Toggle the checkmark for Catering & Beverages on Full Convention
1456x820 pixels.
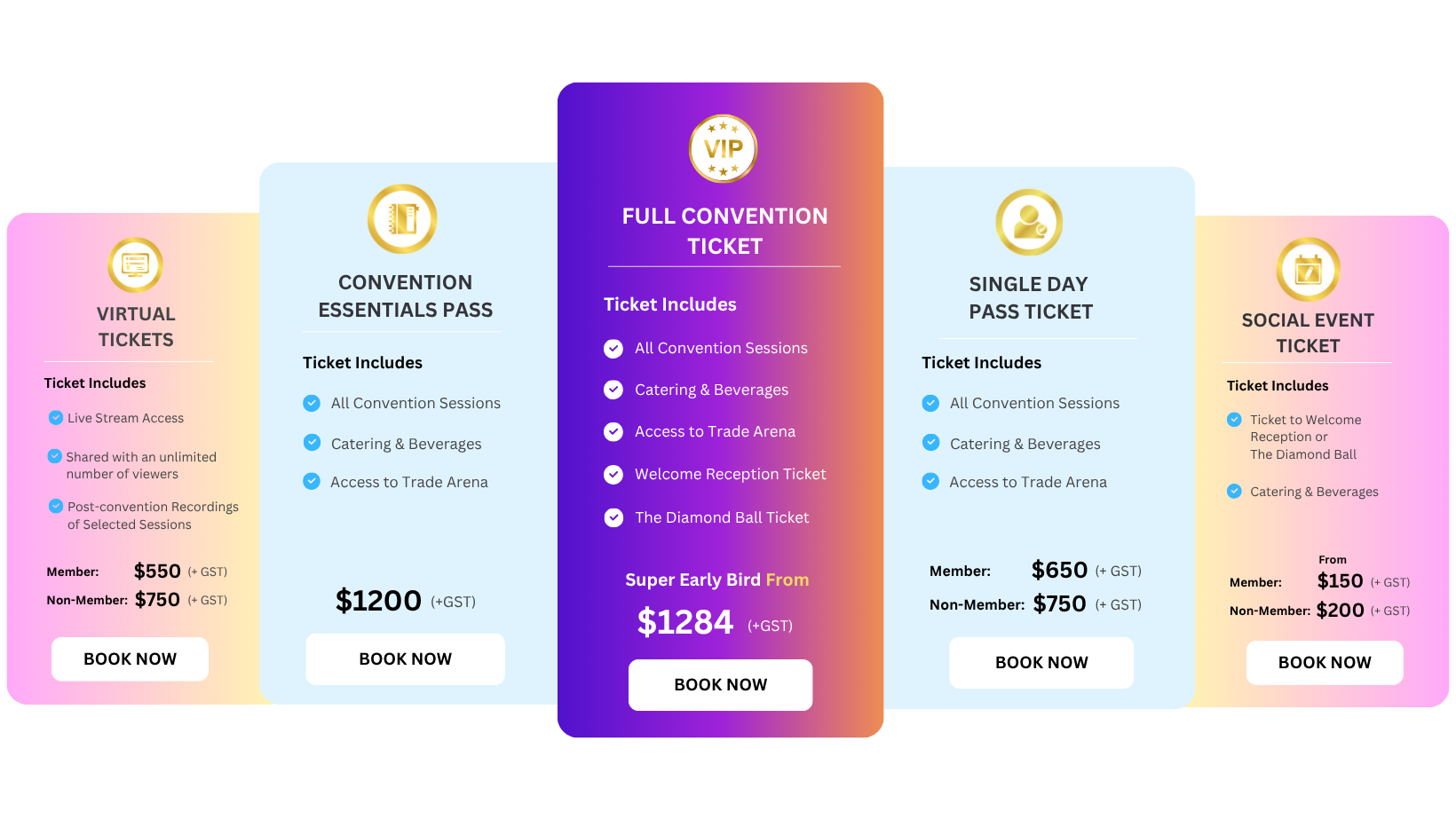613,390
